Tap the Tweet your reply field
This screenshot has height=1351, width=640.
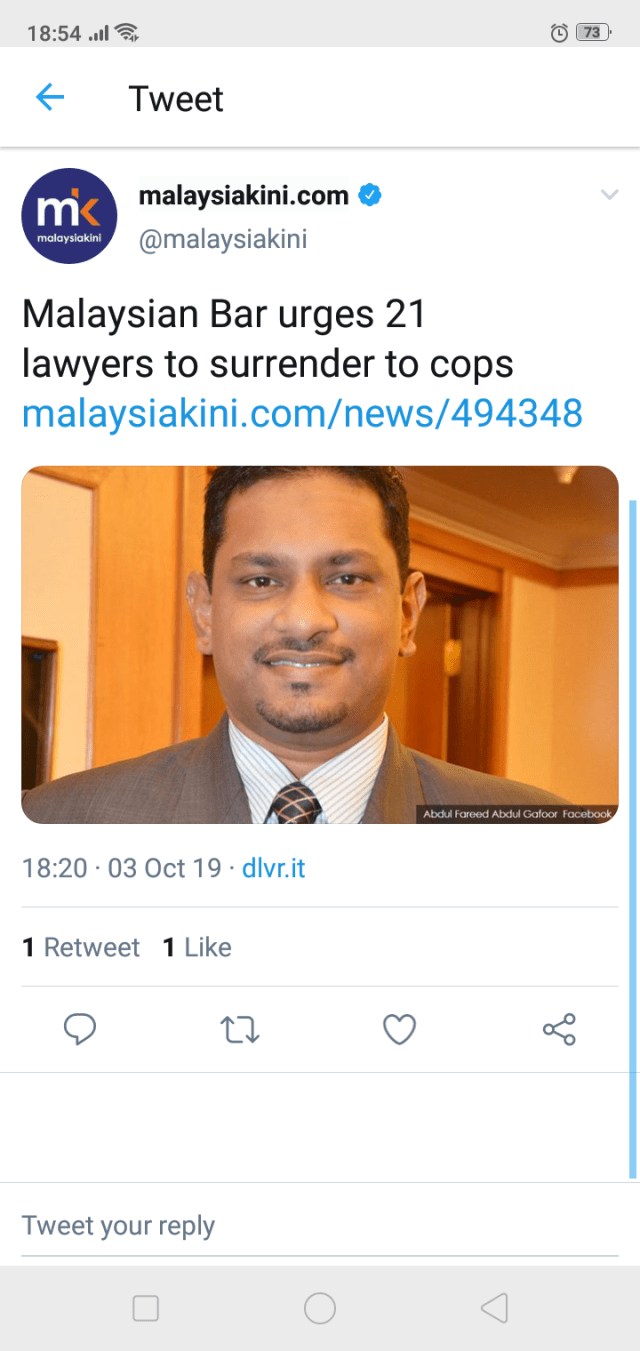[320, 1226]
